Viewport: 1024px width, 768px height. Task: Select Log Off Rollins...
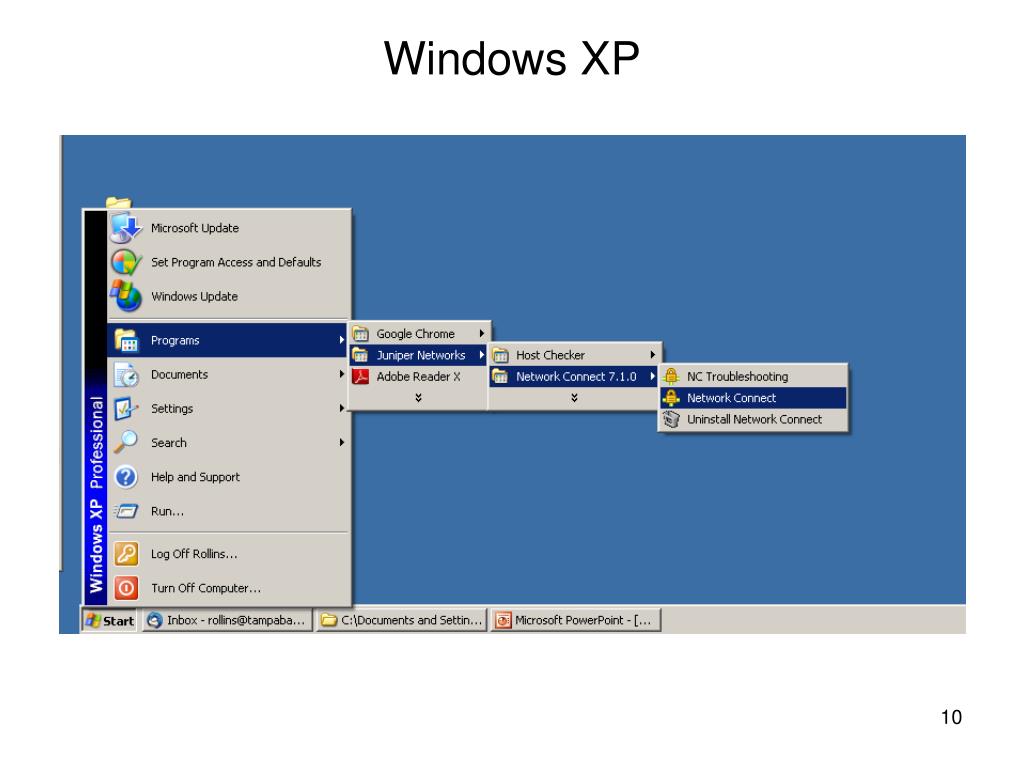pyautogui.click(x=229, y=554)
